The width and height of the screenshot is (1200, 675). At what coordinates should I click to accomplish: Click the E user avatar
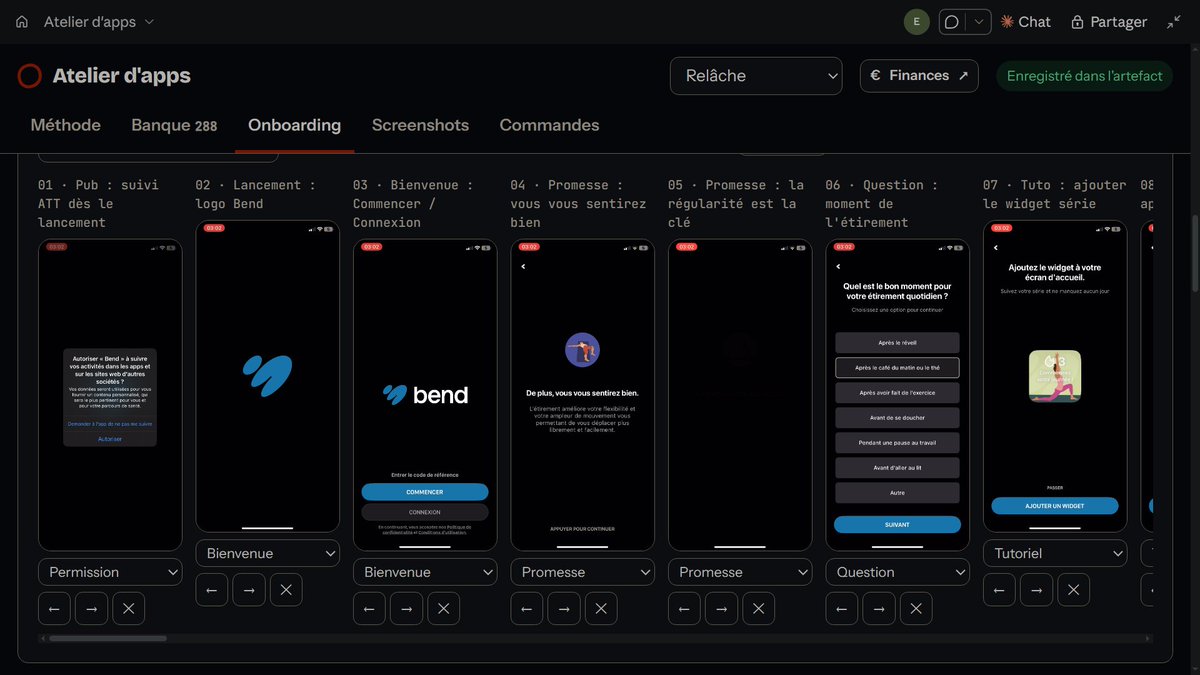point(917,22)
